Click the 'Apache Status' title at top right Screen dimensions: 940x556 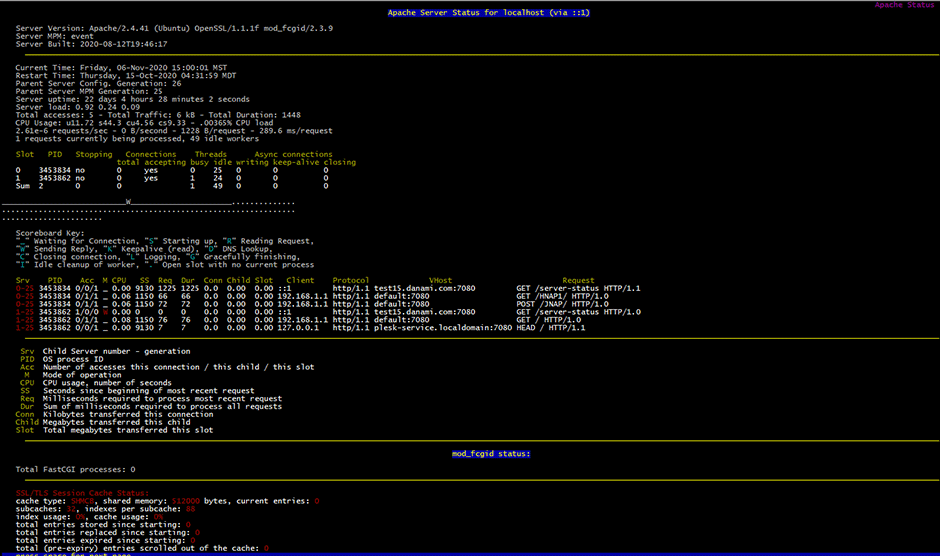[x=906, y=4]
